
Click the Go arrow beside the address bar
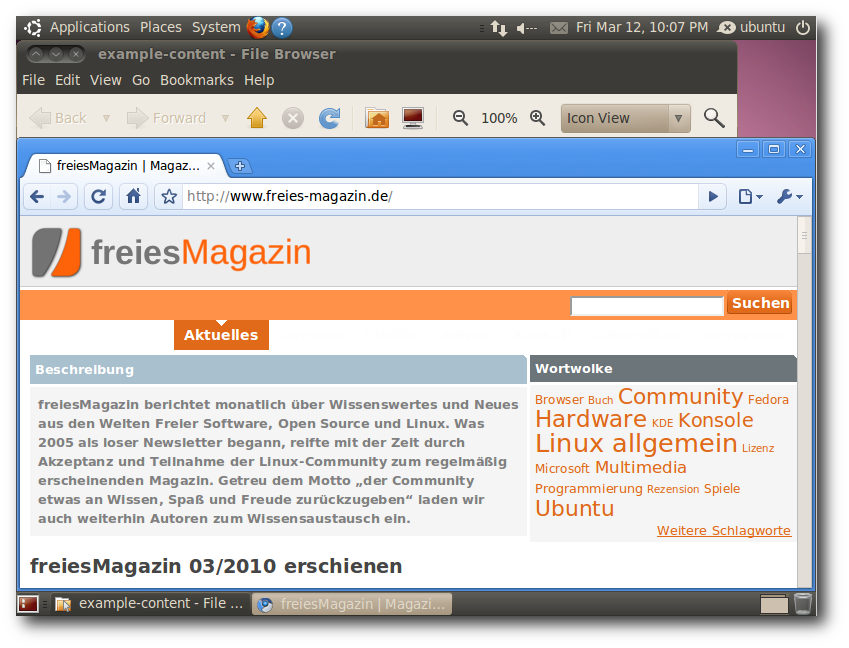pos(713,196)
